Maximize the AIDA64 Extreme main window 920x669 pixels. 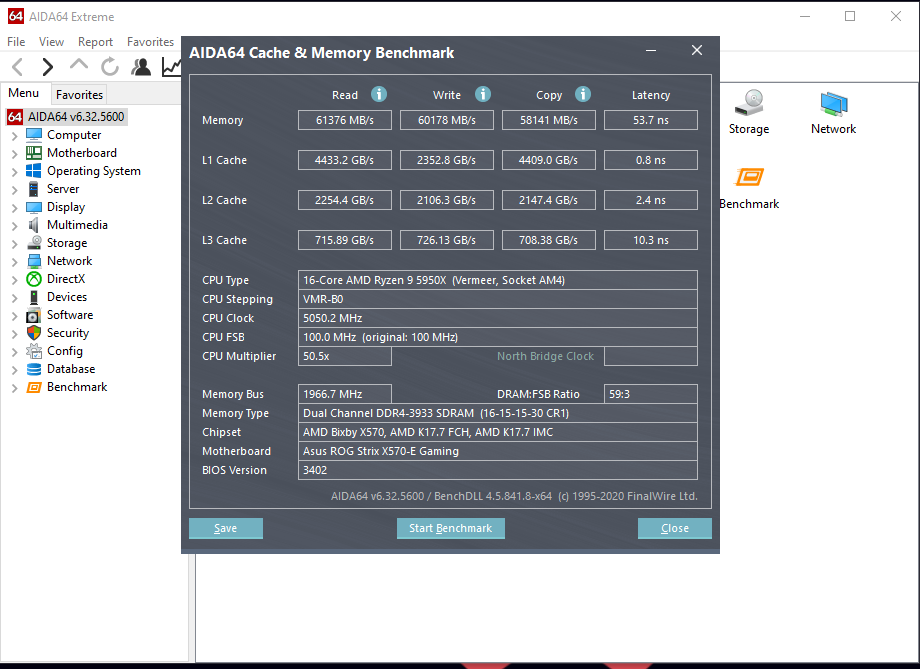pyautogui.click(x=850, y=16)
